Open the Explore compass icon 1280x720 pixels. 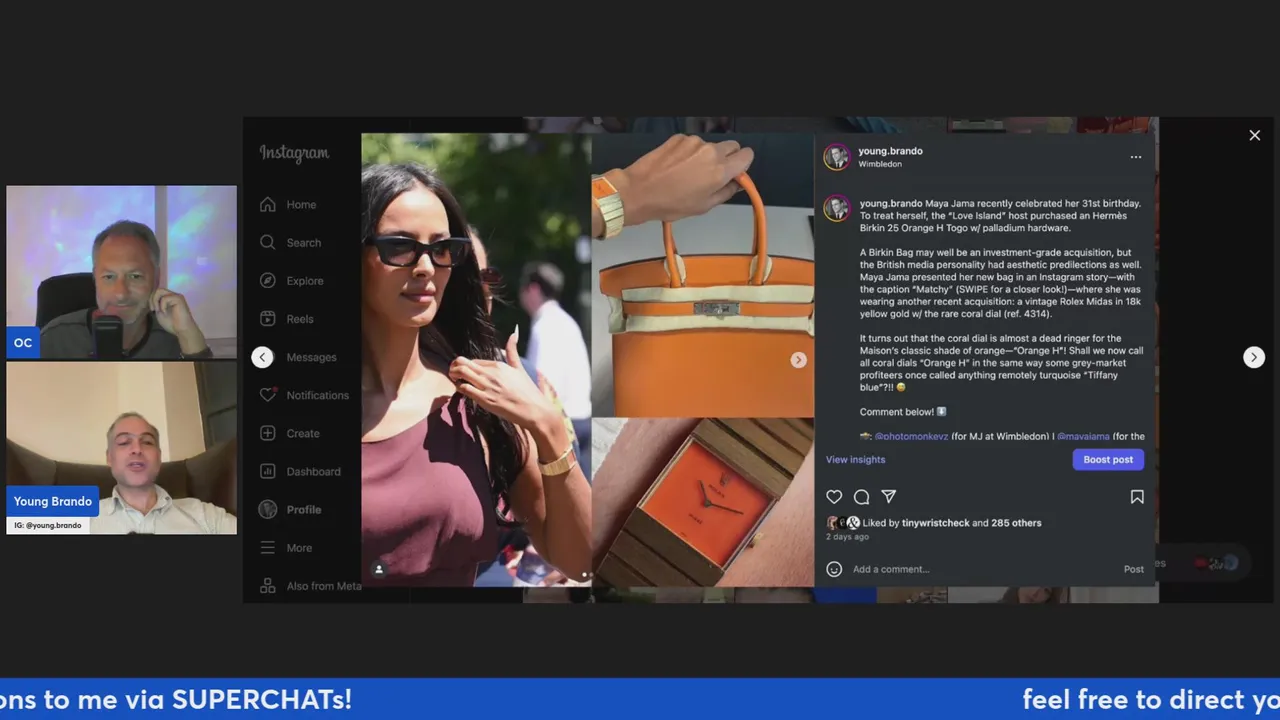(x=267, y=280)
